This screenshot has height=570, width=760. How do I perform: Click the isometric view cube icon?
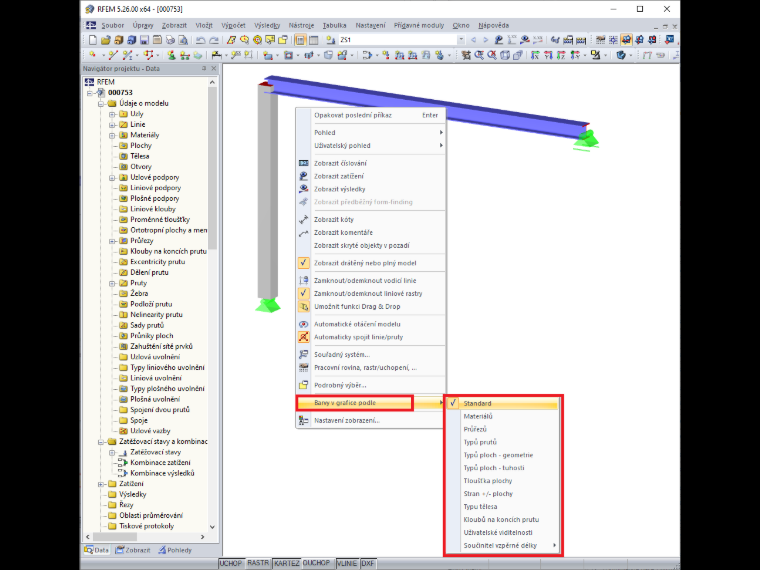click(x=505, y=55)
